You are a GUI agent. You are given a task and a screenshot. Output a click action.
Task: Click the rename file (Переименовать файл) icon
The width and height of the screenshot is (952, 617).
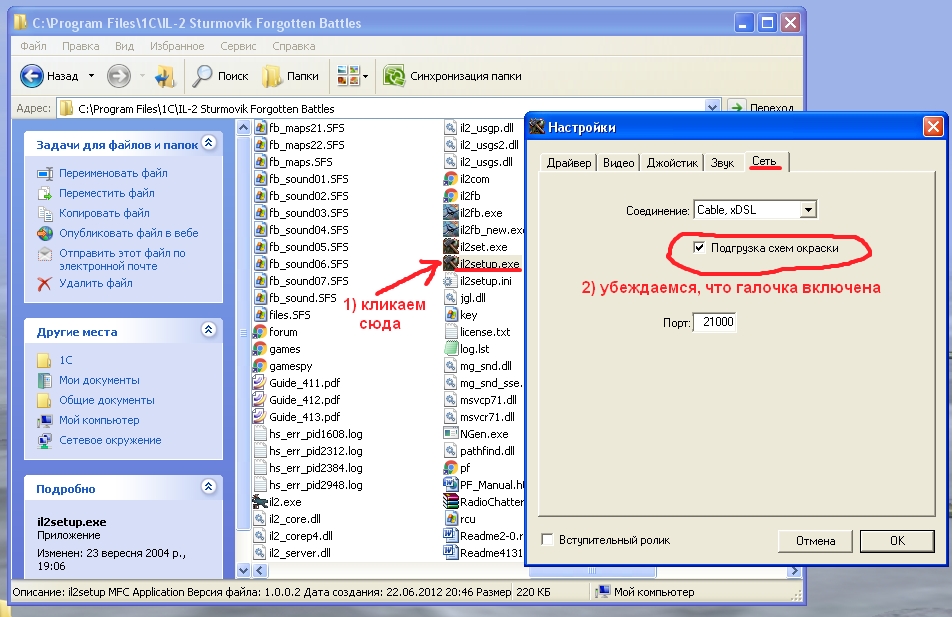point(45,174)
